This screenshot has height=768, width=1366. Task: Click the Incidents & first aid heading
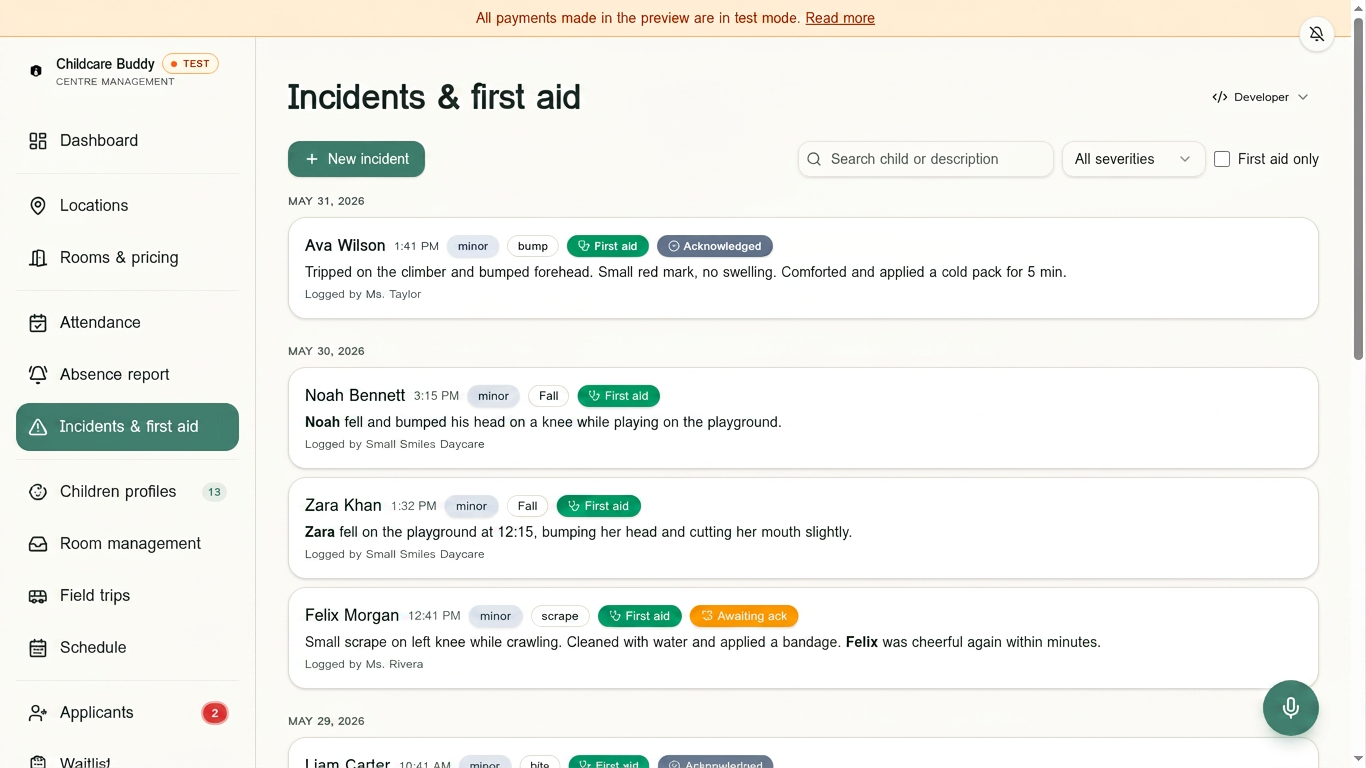[x=434, y=97]
